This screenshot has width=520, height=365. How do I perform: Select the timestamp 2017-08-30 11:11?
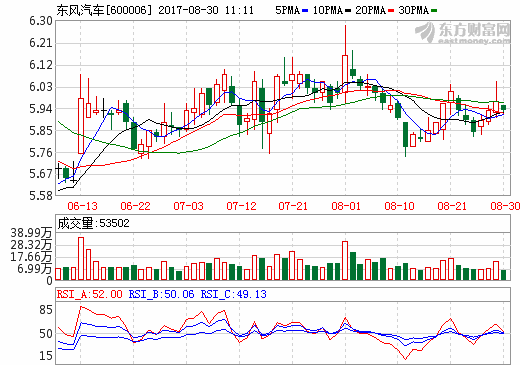click(x=206, y=10)
